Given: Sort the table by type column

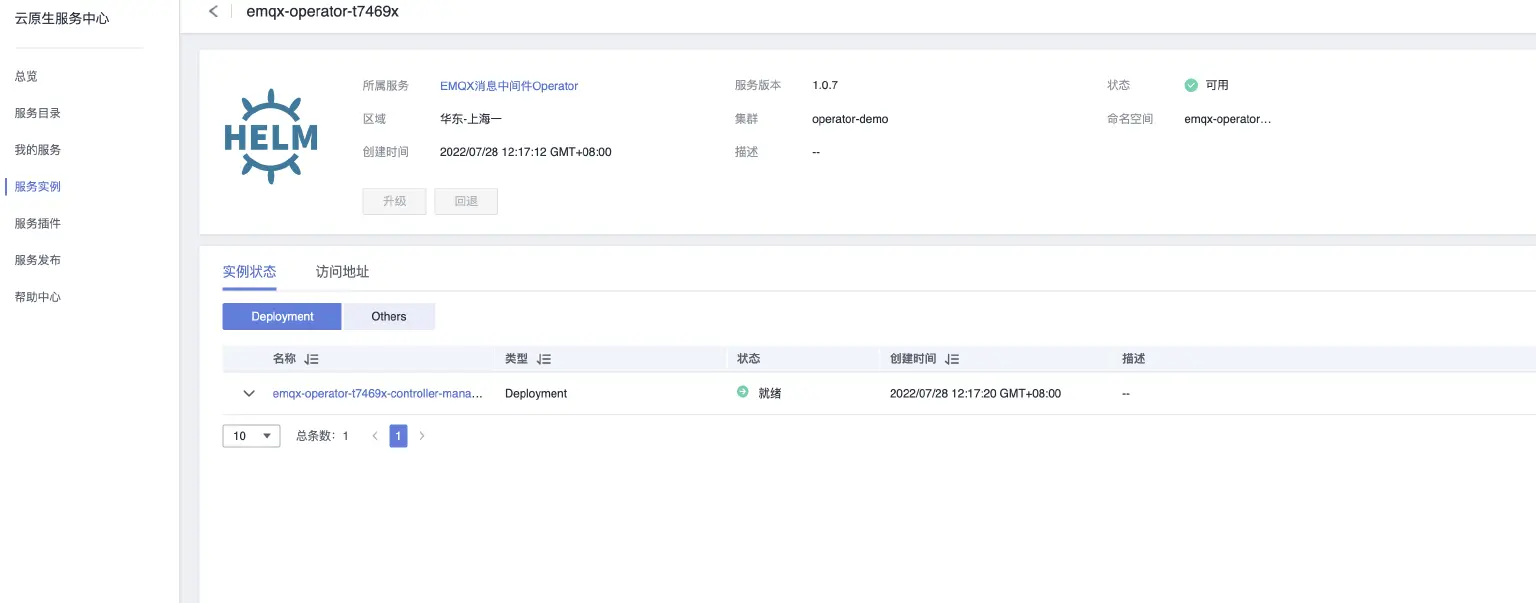Looking at the screenshot, I should point(544,359).
